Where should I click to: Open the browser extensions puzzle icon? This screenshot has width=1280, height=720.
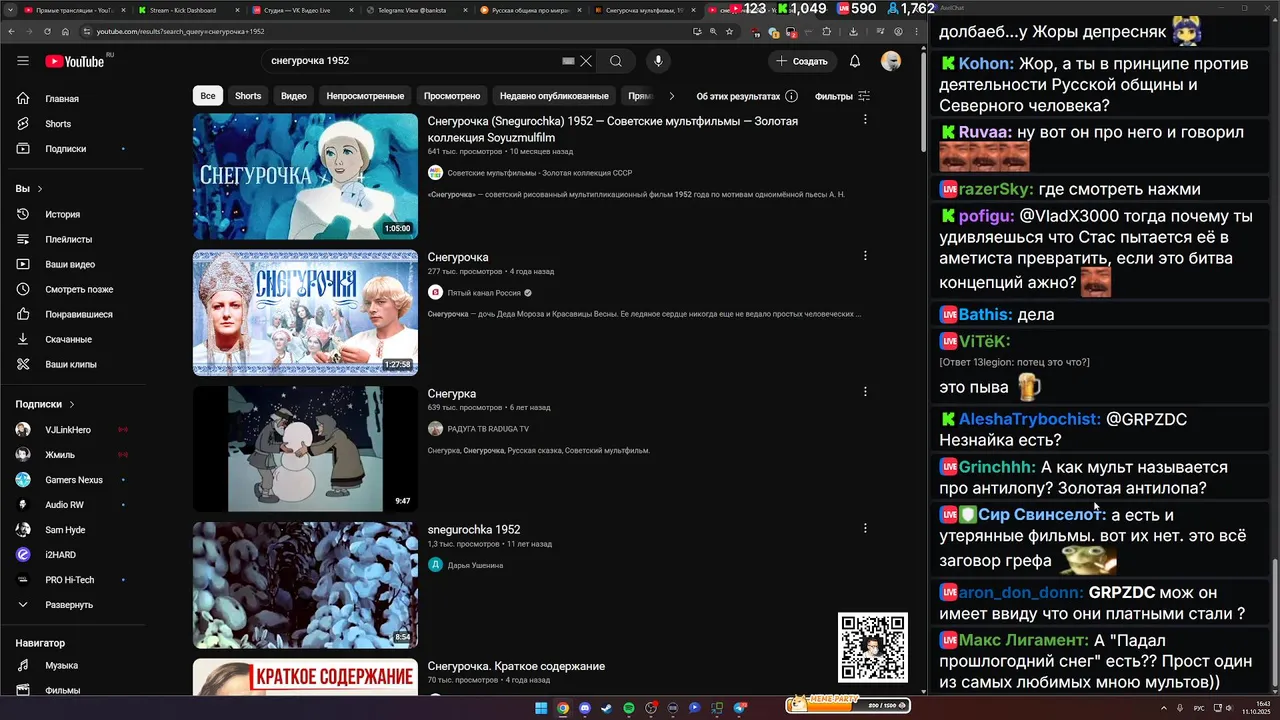(826, 32)
